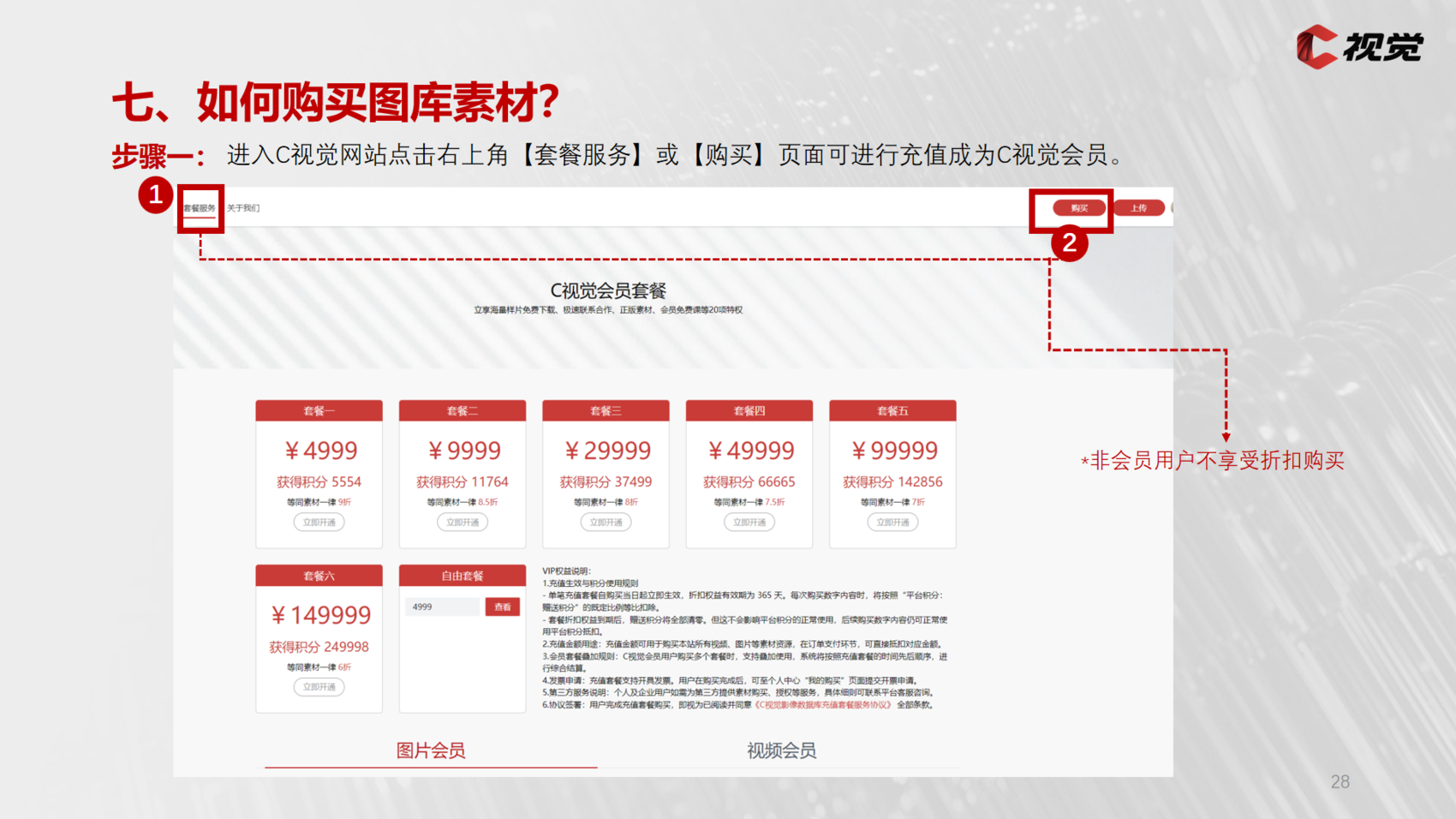Click the red circled number 1 marker
The image size is (1456, 819).
coord(155,196)
